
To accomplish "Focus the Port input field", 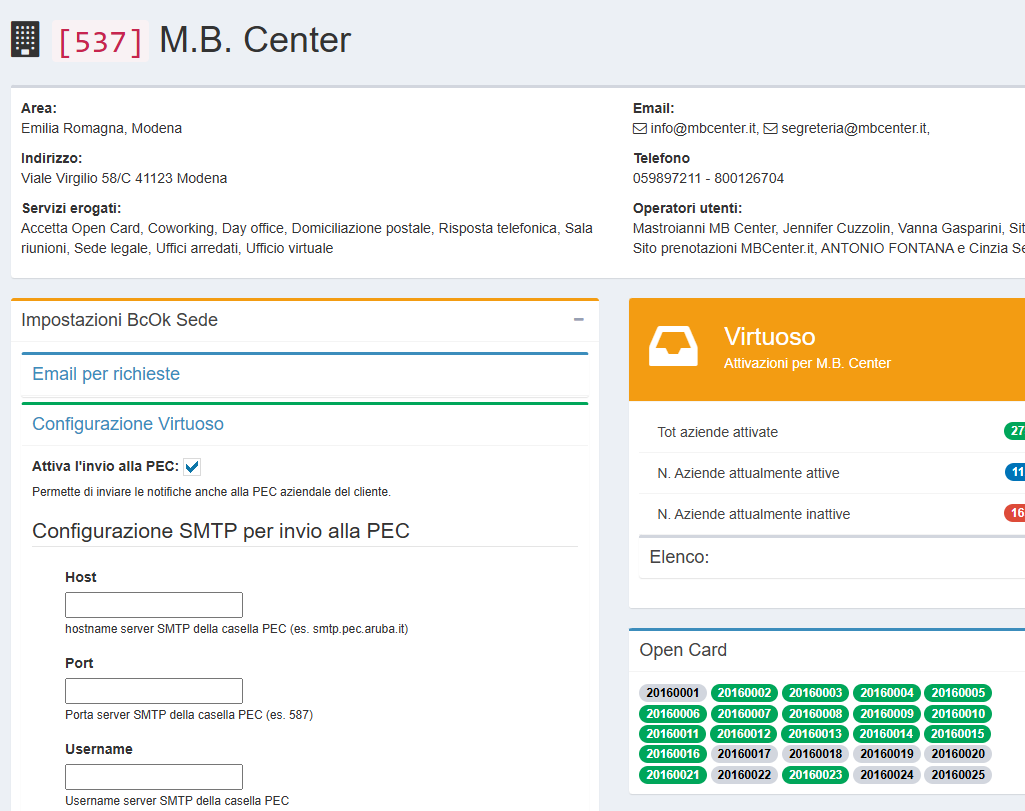I will (154, 691).
